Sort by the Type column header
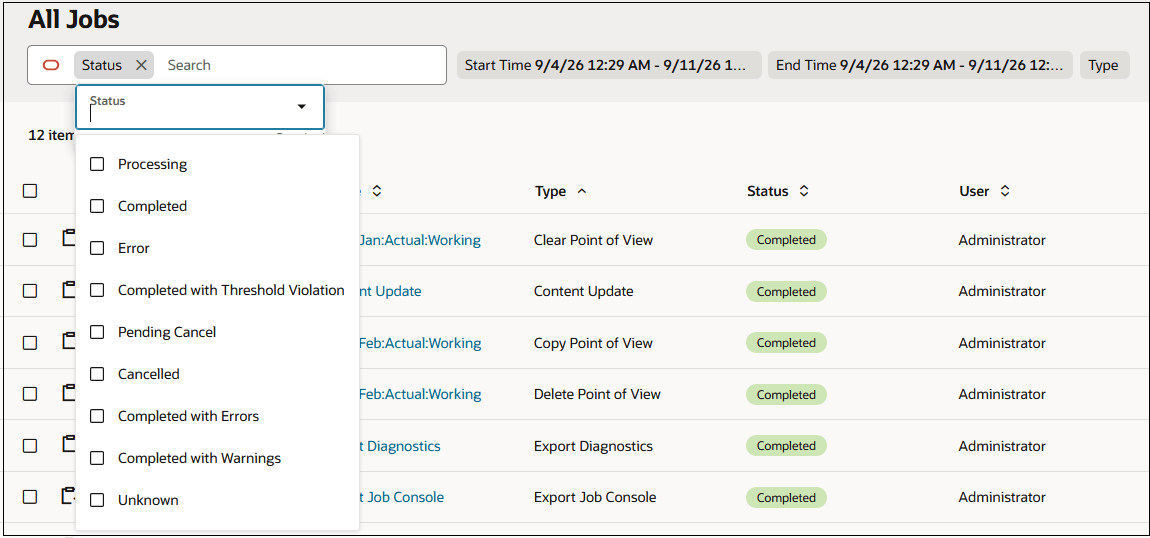This screenshot has height=538, width=1150. [x=561, y=191]
